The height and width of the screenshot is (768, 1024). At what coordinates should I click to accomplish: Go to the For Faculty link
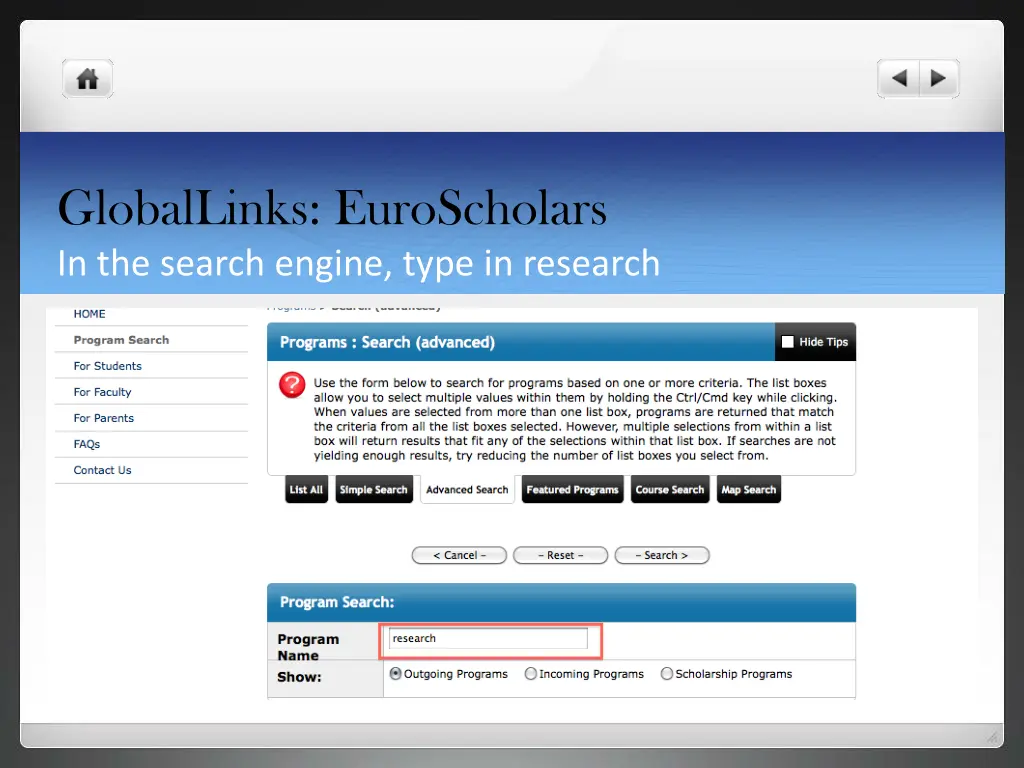click(103, 392)
